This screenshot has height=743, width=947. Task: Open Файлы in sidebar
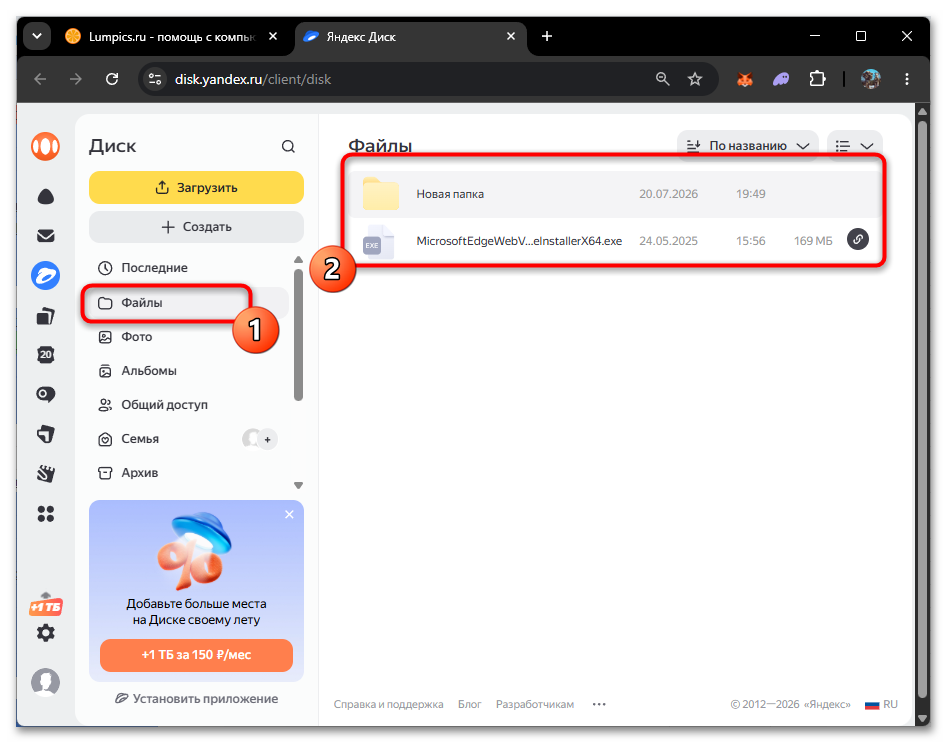click(188, 302)
